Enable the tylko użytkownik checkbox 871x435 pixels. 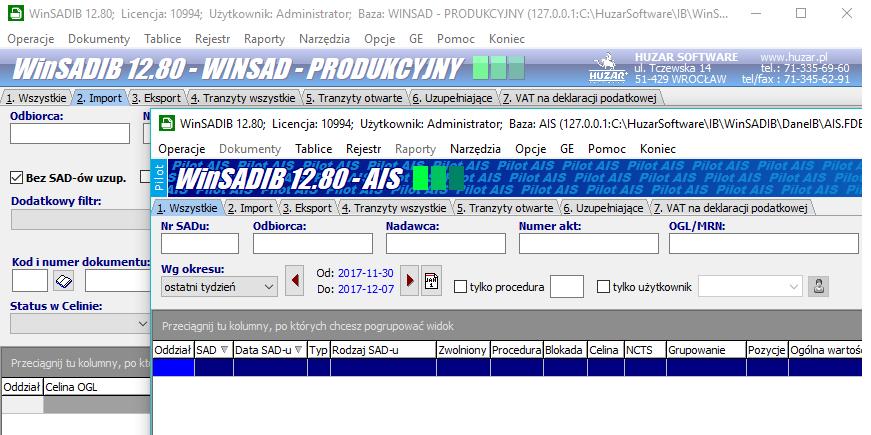pos(603,287)
